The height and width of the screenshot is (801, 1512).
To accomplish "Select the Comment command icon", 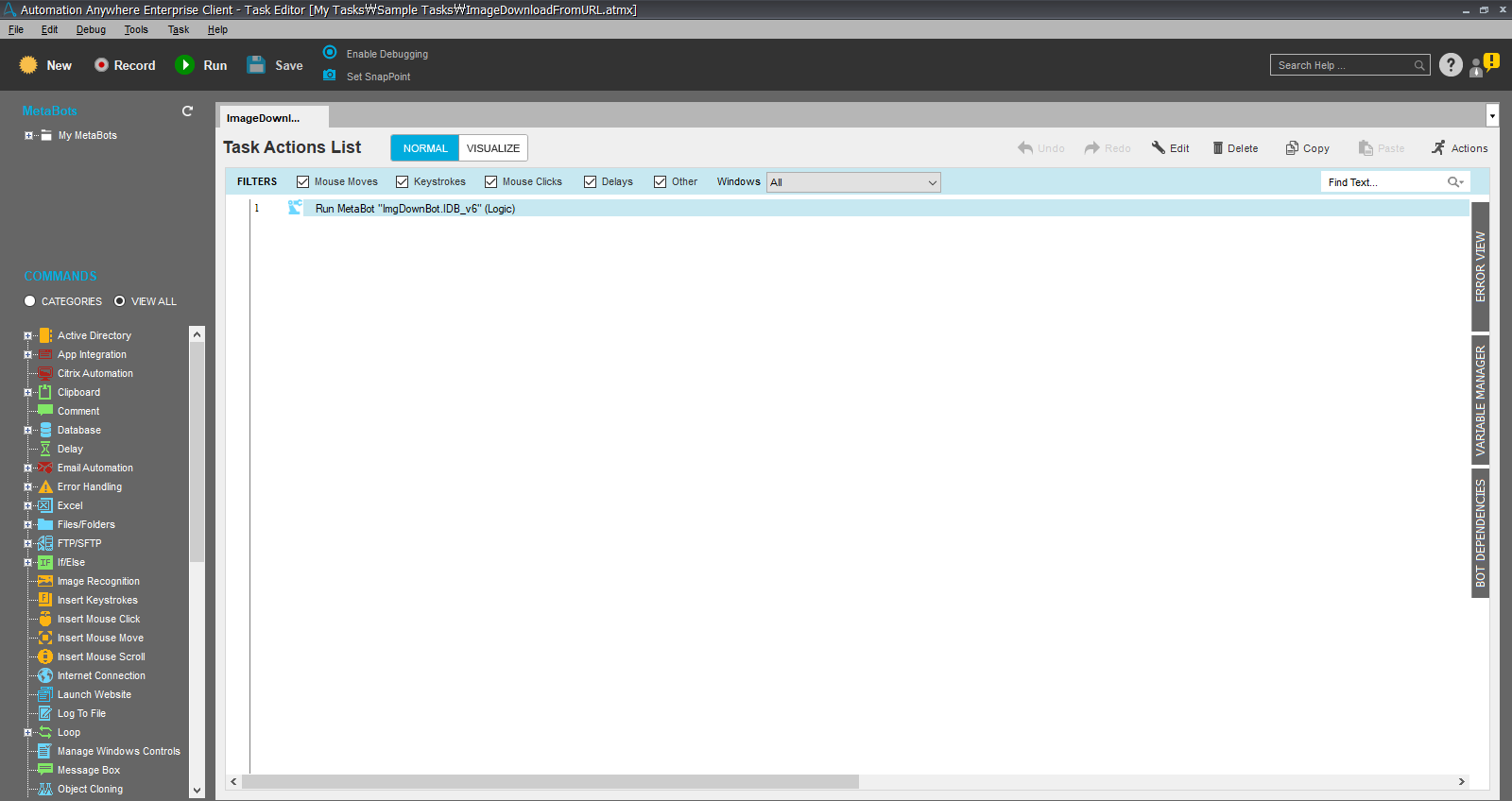I will tap(45, 411).
